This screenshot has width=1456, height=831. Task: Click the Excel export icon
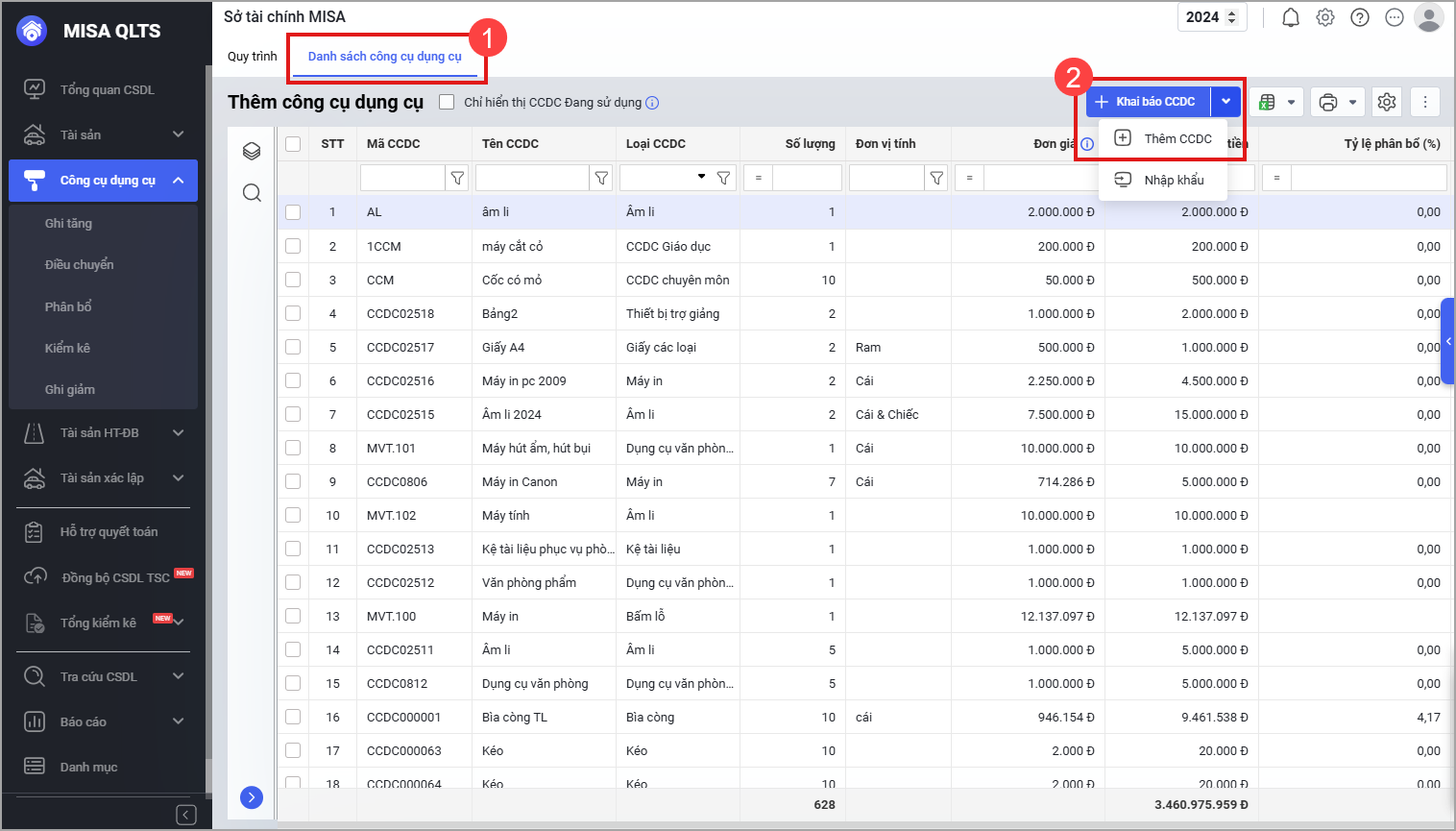1268,102
